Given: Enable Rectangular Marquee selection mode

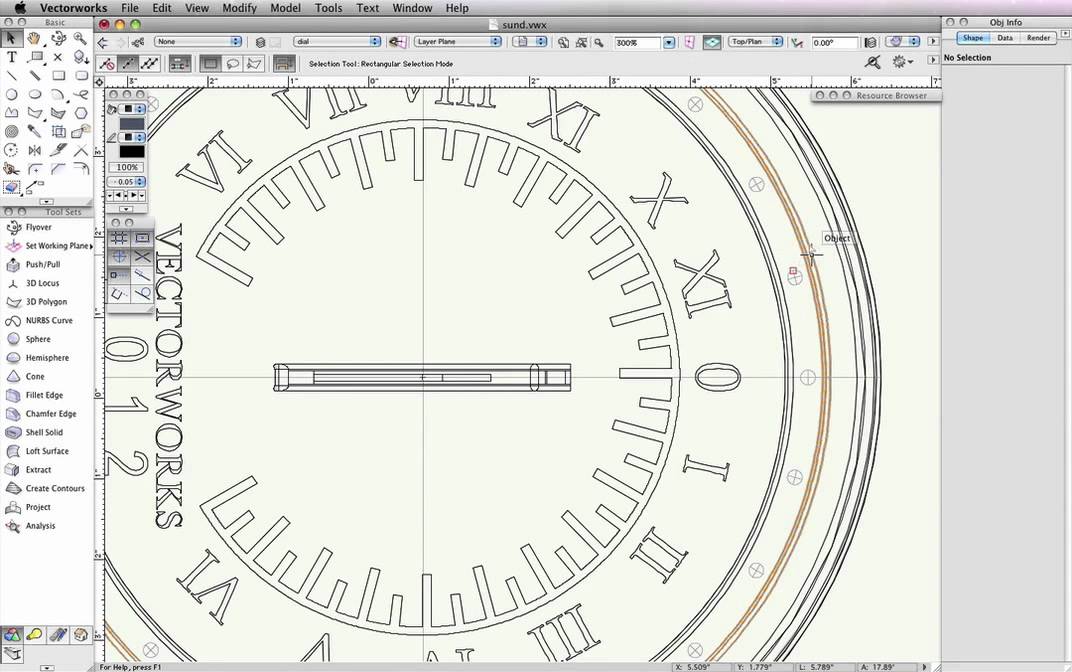Looking at the screenshot, I should (x=211, y=64).
